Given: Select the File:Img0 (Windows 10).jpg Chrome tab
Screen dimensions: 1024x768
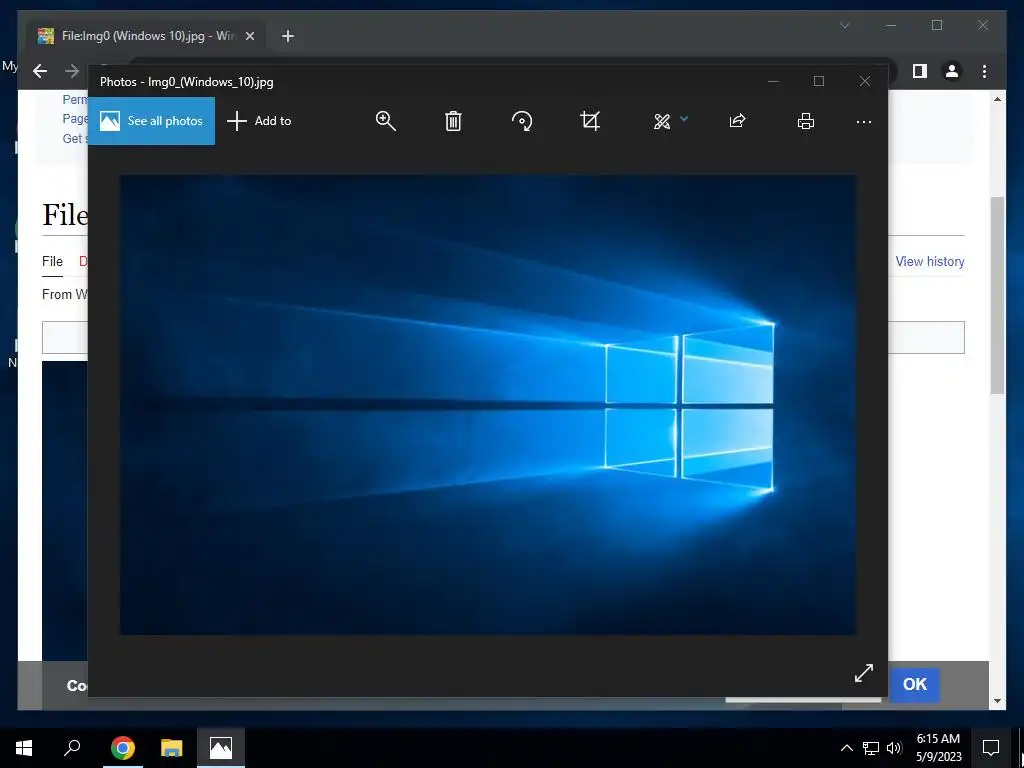Looking at the screenshot, I should (x=146, y=36).
